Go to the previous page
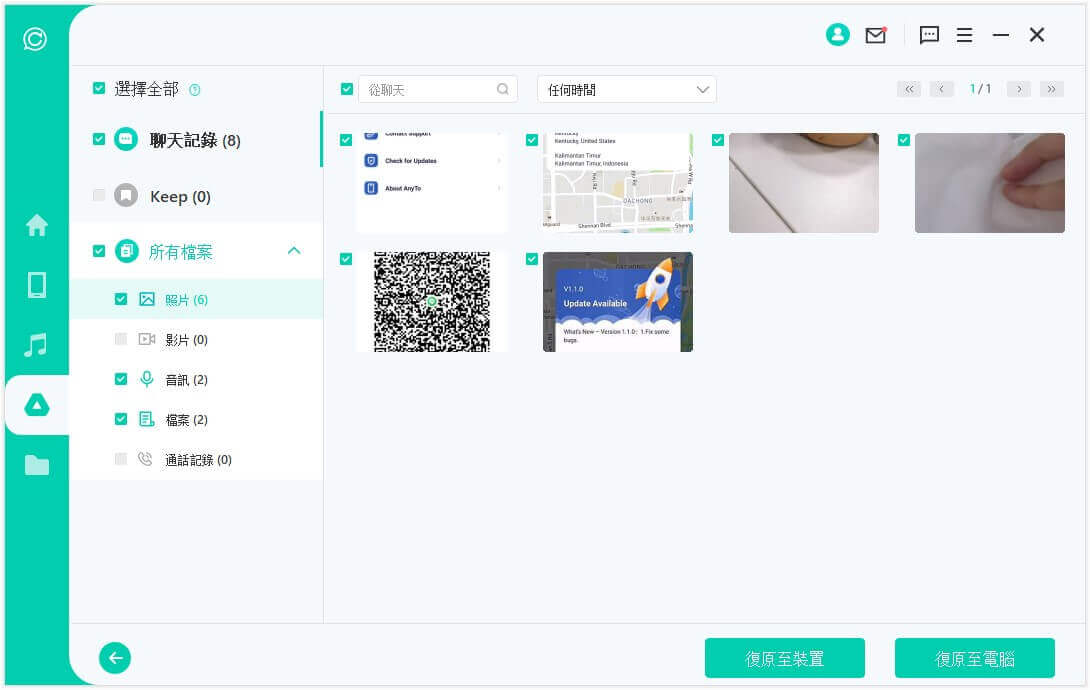 (942, 89)
